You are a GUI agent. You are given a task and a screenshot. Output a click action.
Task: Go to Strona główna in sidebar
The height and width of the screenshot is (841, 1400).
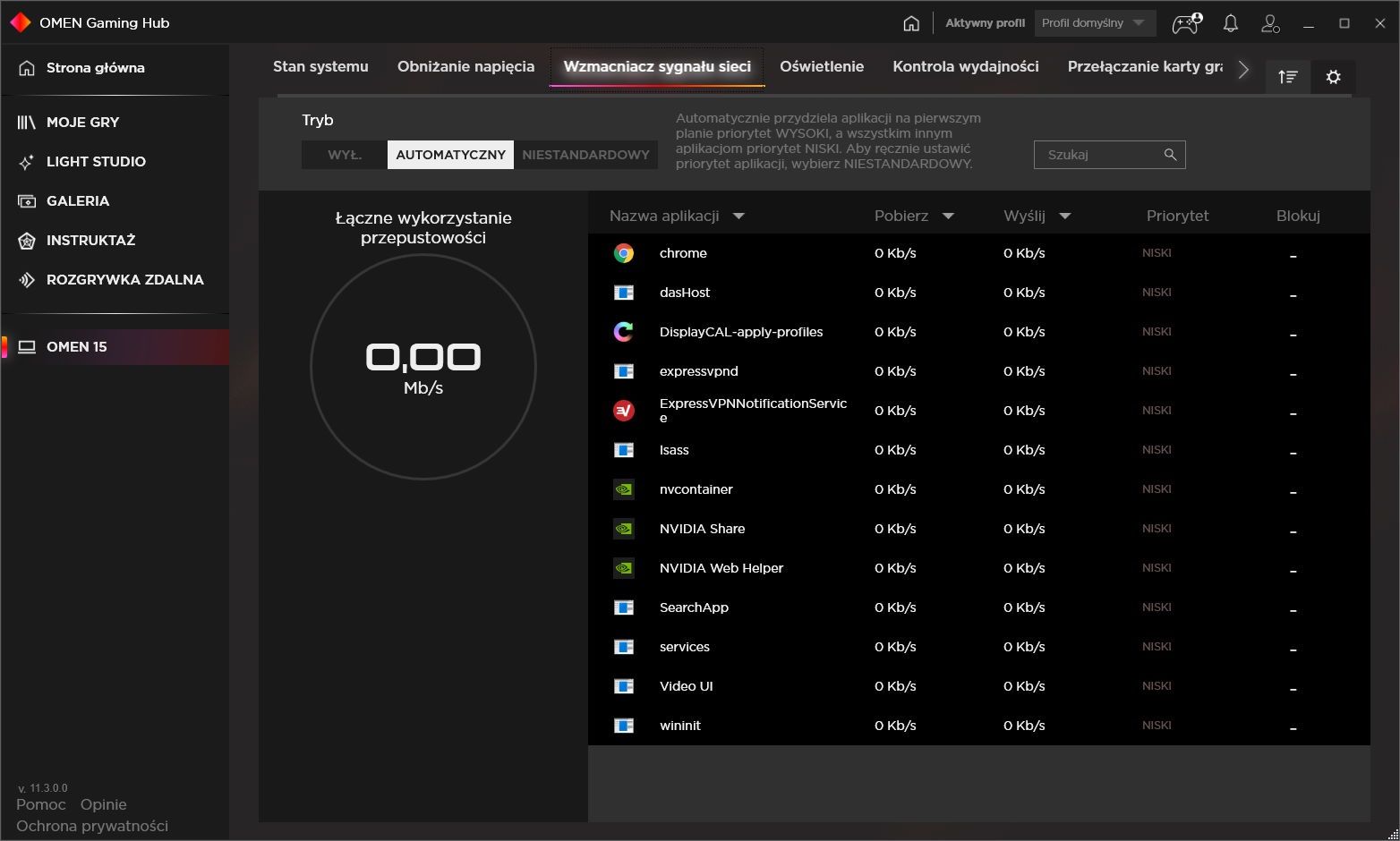click(115, 68)
